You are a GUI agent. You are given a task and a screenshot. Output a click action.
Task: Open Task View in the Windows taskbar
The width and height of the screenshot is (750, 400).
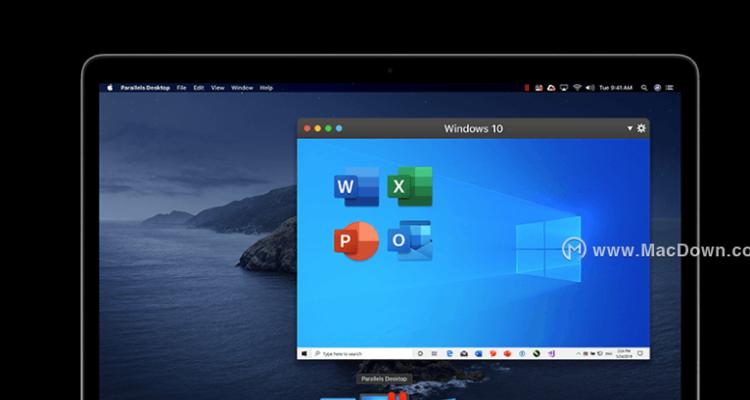click(x=434, y=354)
